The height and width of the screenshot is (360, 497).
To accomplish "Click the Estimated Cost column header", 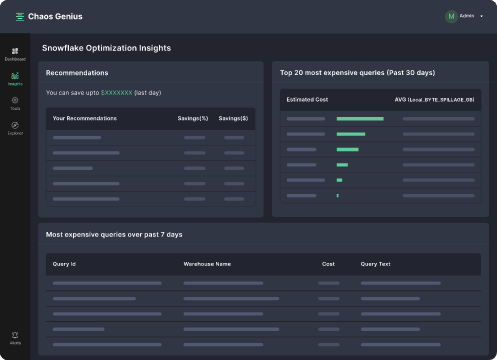I will [x=307, y=100].
